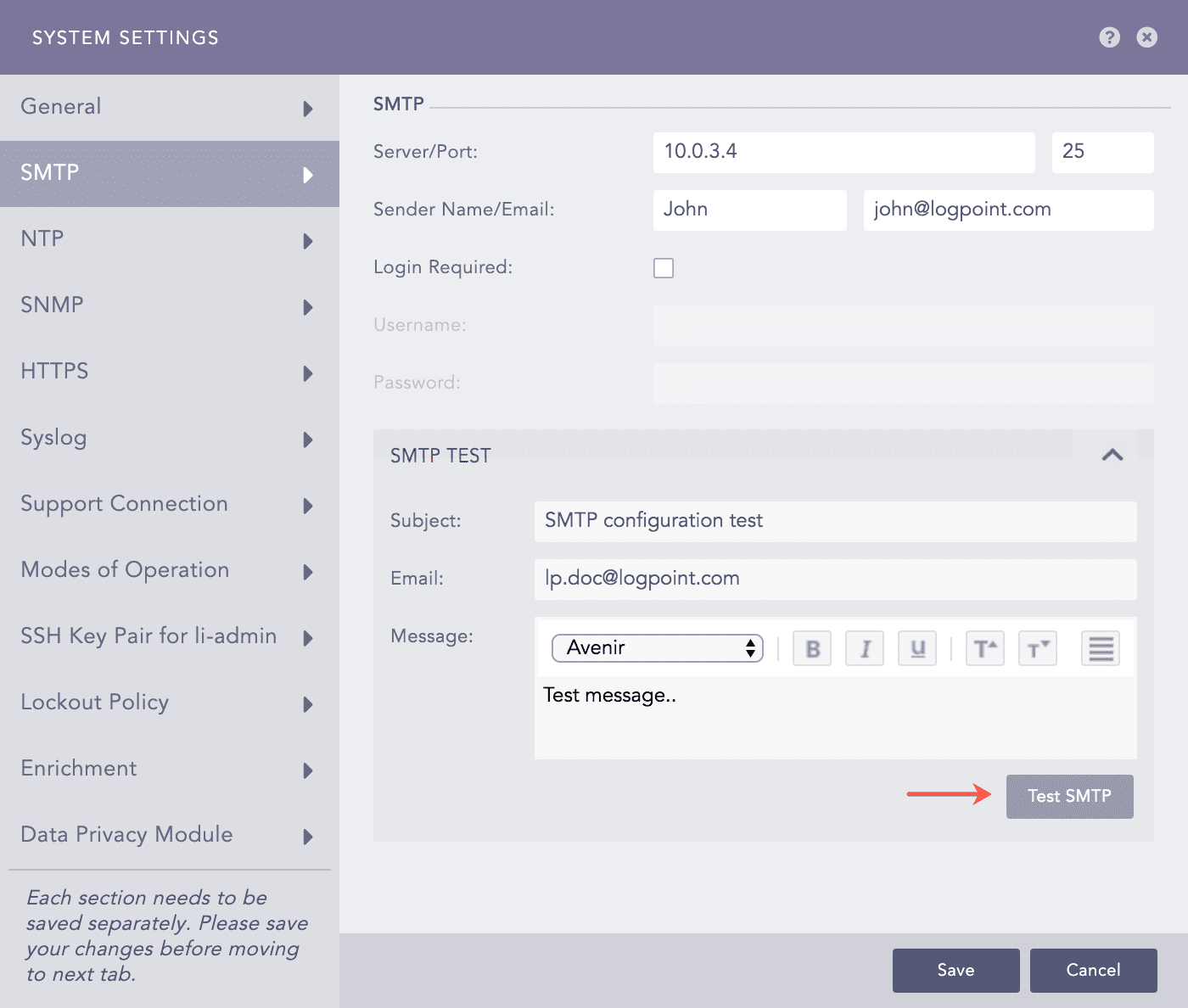Image resolution: width=1188 pixels, height=1008 pixels.
Task: Apply italic formatting to the message
Action: [x=864, y=648]
